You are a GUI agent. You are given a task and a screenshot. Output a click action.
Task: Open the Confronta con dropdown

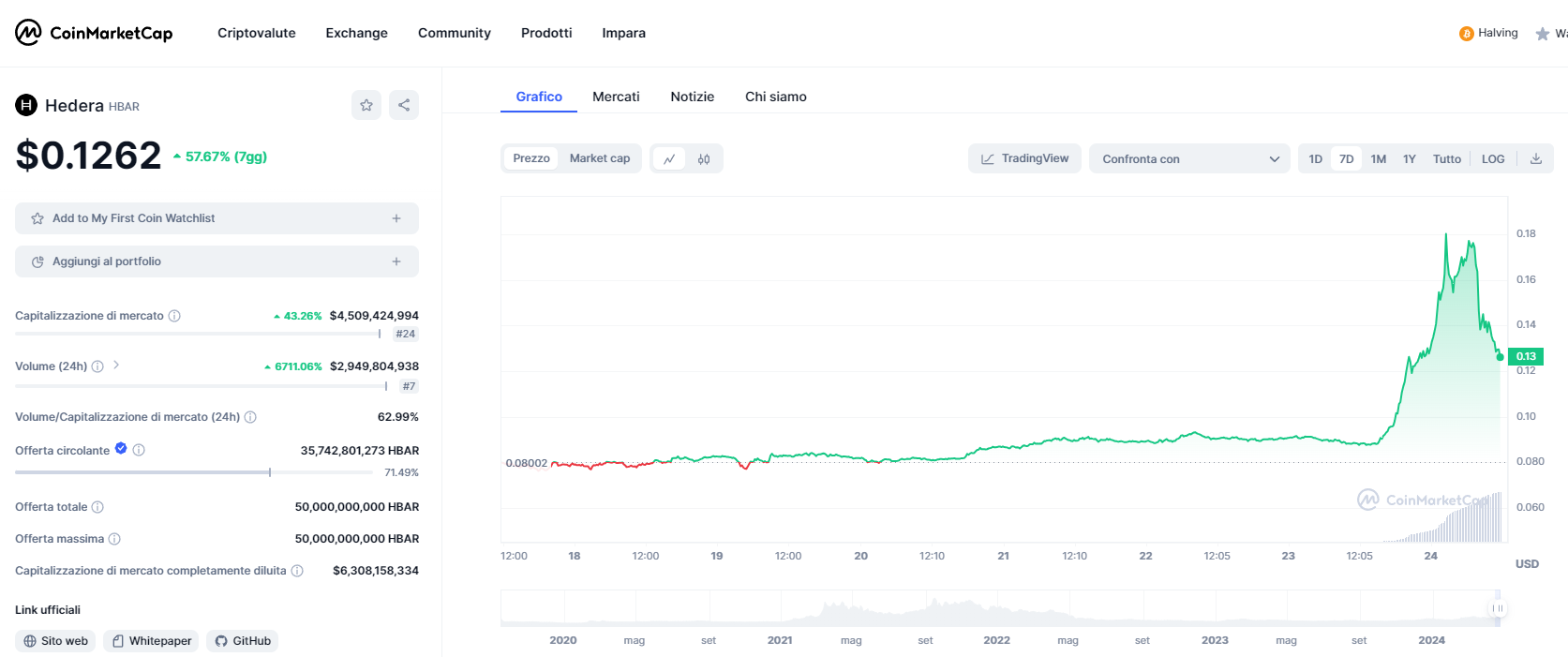pyautogui.click(x=1189, y=158)
